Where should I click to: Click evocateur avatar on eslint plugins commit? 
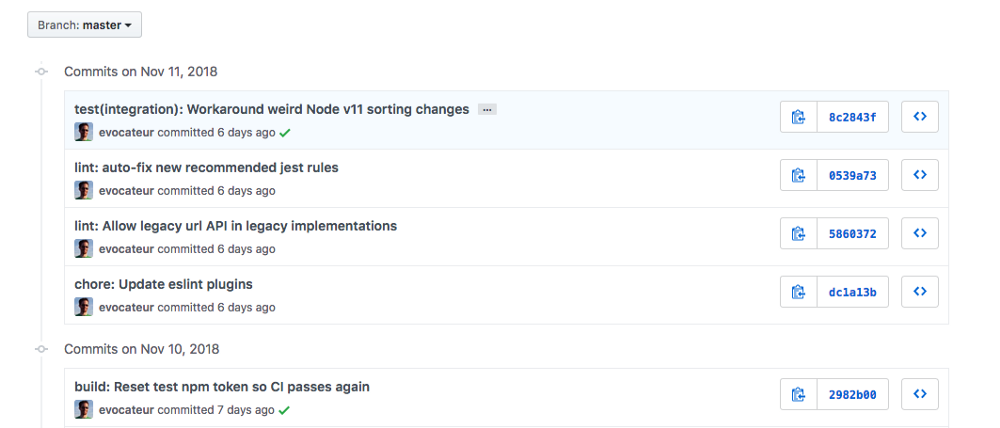click(x=84, y=307)
